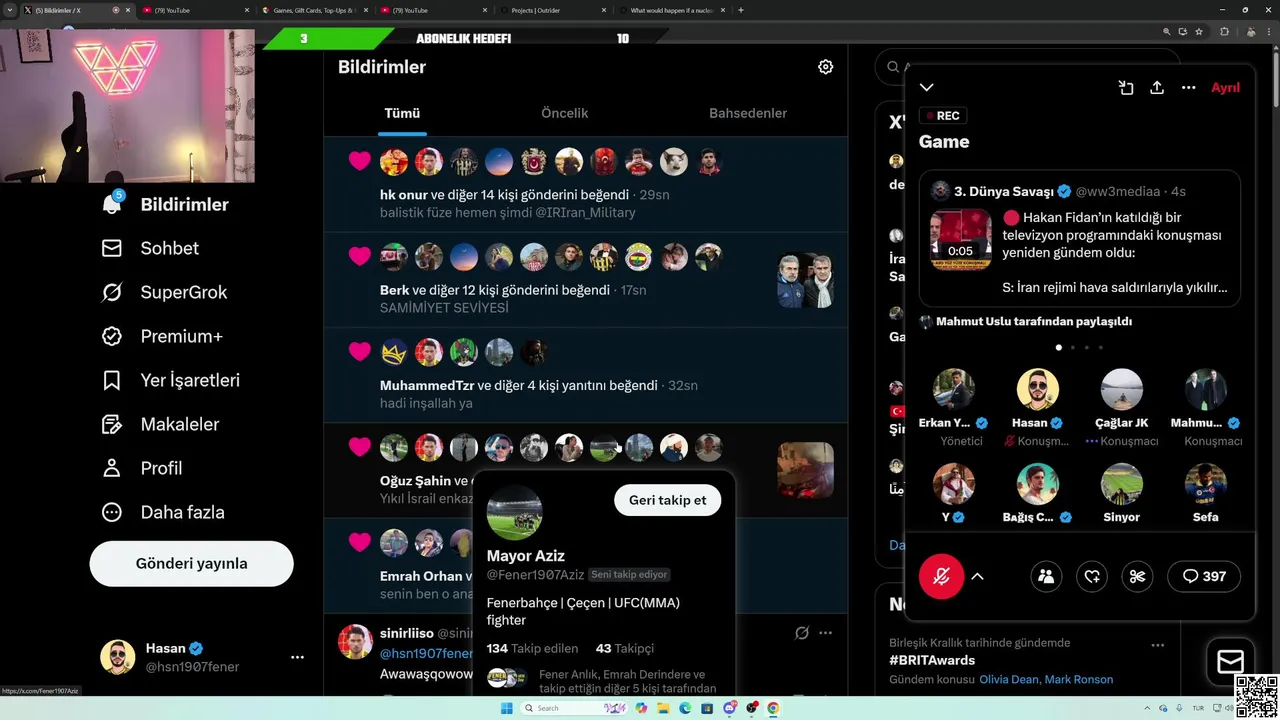Open MuhammedTzr reply like notification
This screenshot has height=720, width=1280.
tap(586, 376)
